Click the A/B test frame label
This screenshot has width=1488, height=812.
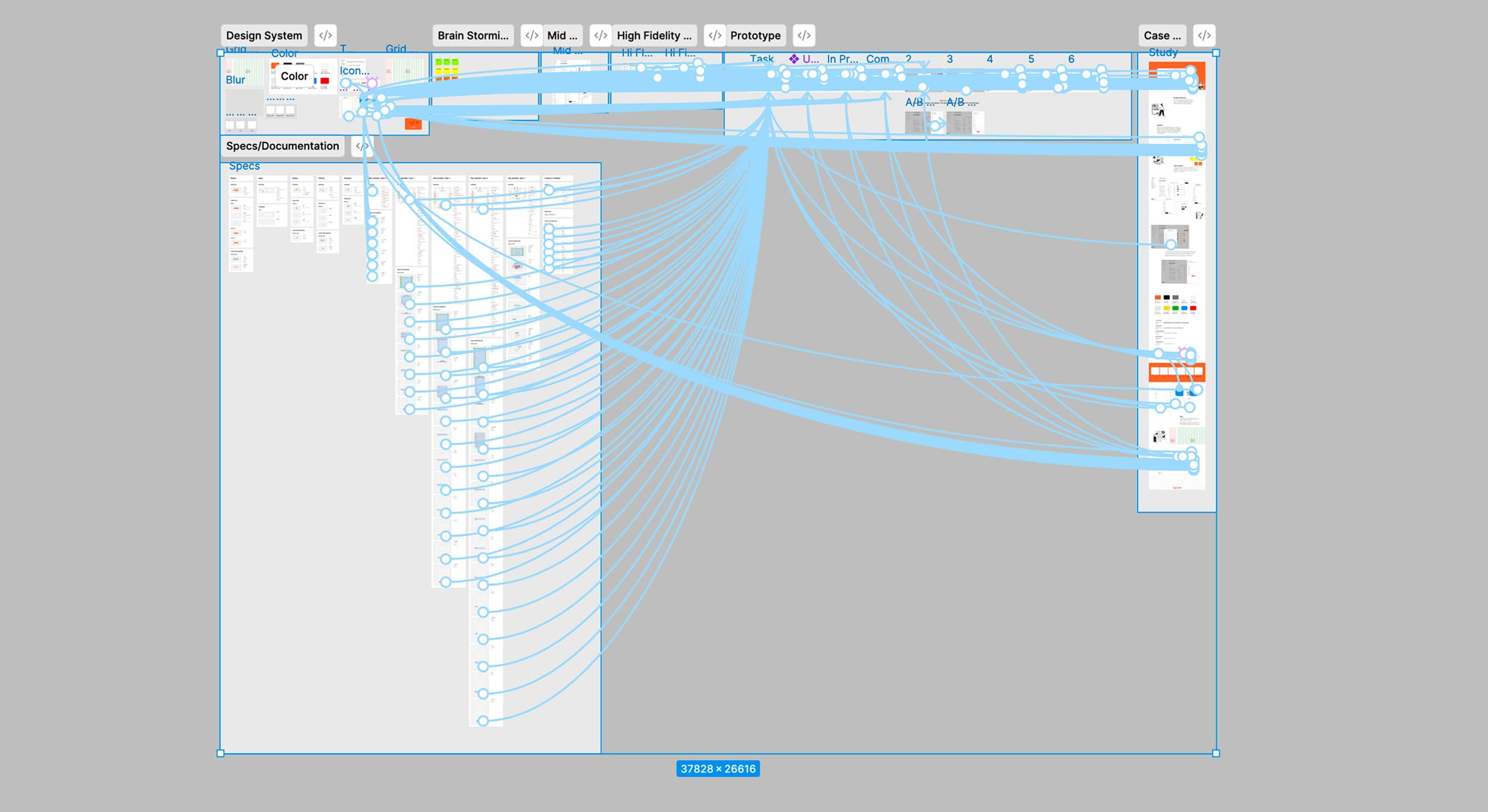tap(913, 101)
